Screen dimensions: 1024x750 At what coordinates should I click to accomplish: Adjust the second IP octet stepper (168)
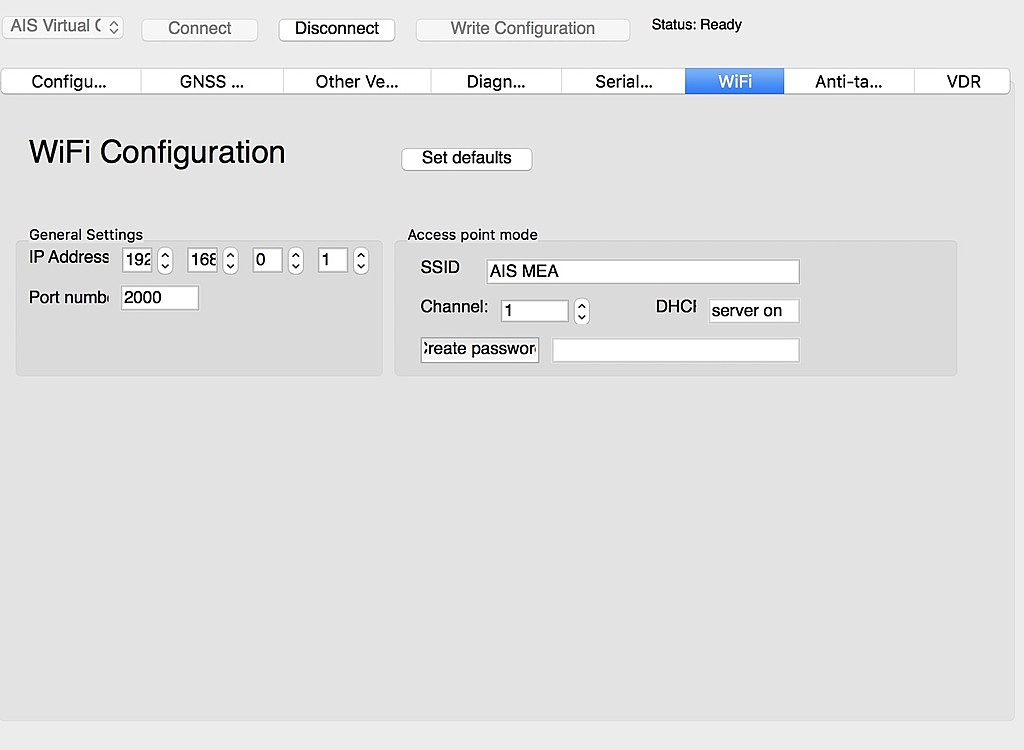click(x=230, y=261)
